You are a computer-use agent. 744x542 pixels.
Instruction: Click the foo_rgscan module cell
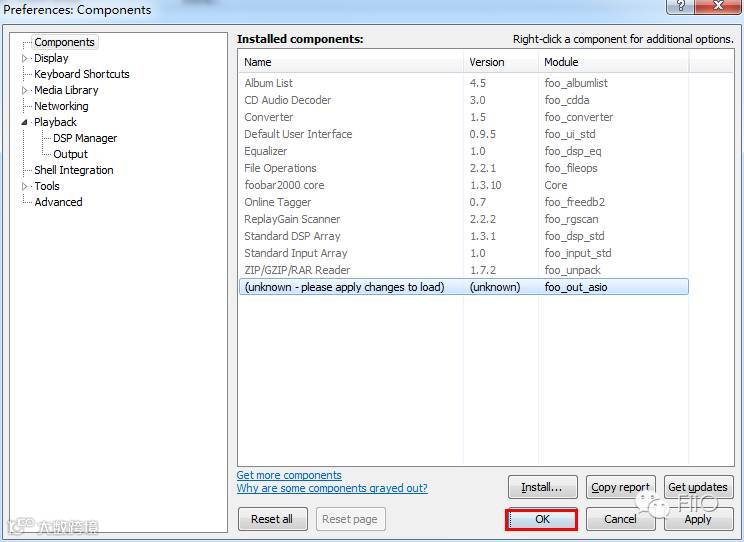571,219
